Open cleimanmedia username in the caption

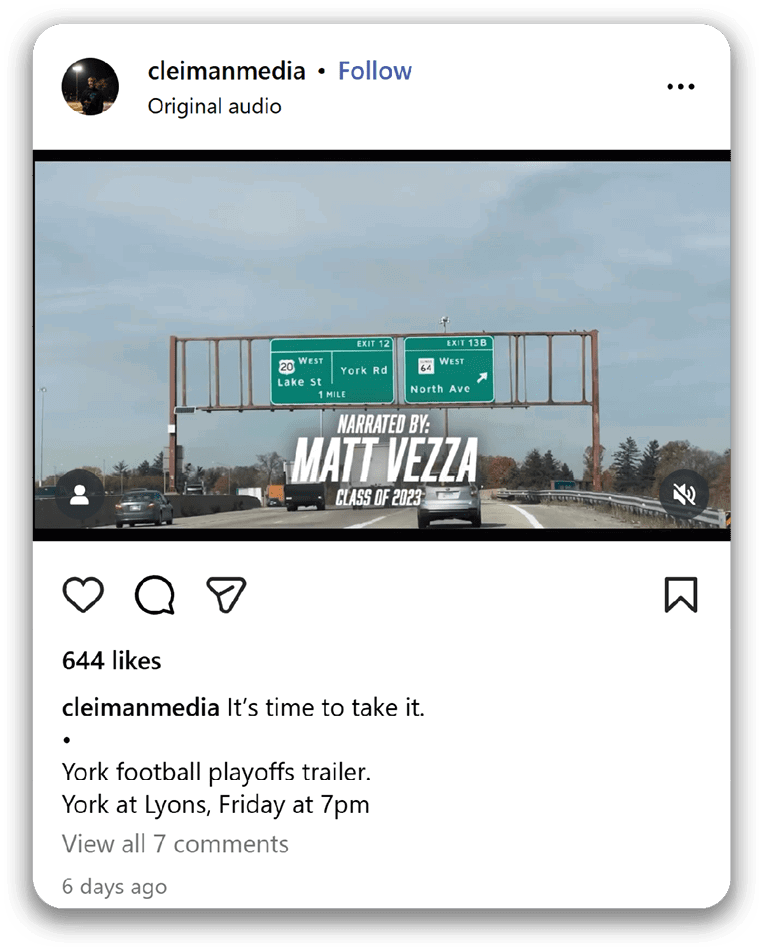pos(141,708)
